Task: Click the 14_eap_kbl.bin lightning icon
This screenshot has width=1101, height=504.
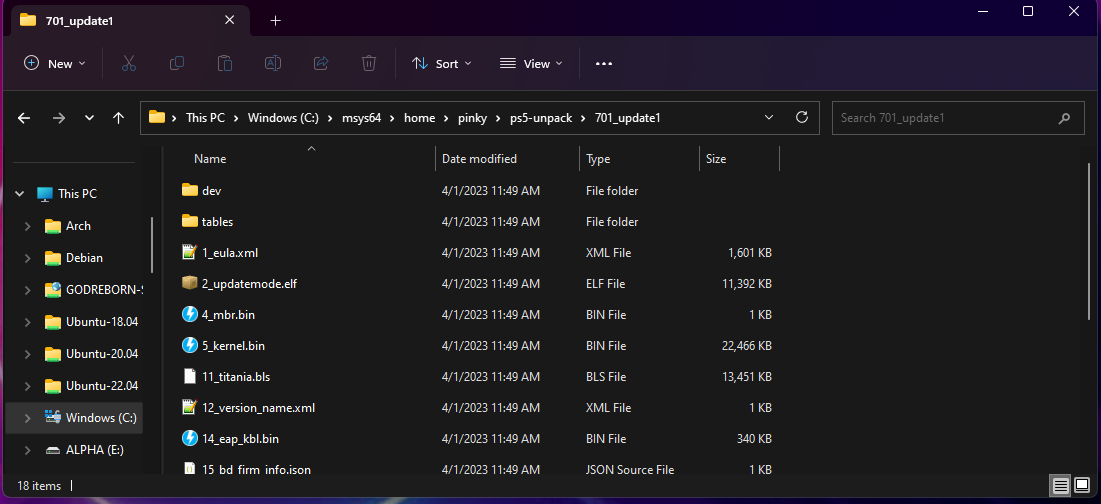Action: [x=190, y=439]
